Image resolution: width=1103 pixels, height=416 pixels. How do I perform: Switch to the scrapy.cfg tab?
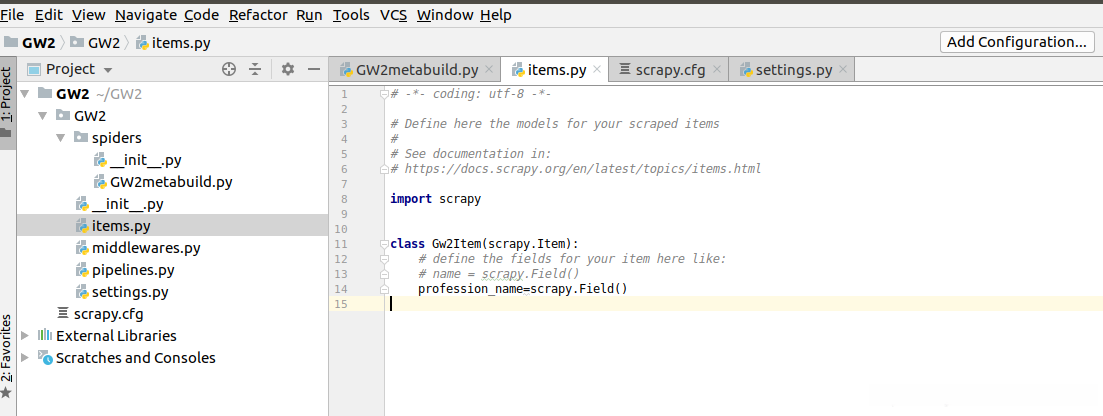click(668, 70)
